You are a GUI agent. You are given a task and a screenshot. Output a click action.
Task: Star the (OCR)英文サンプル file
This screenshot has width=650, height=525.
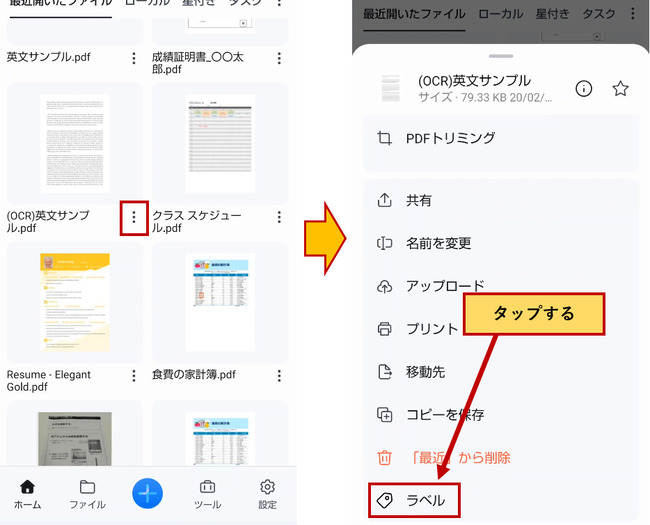[x=620, y=88]
